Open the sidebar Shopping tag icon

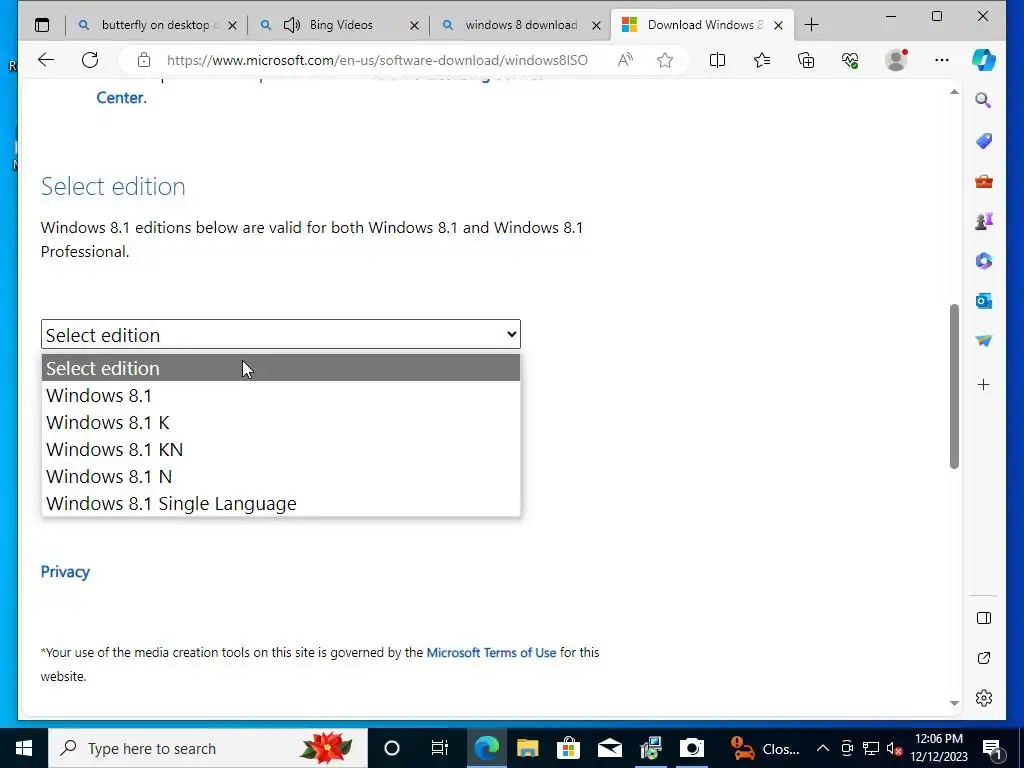[984, 140]
